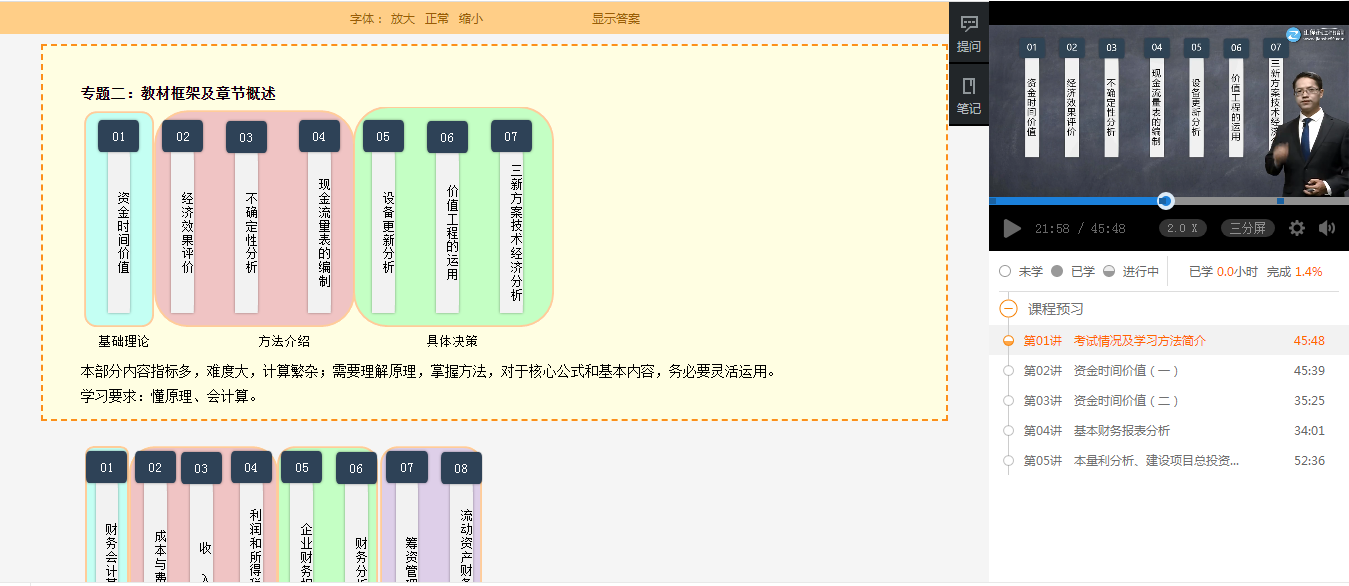Click 显示答案 to show answers

616,19
